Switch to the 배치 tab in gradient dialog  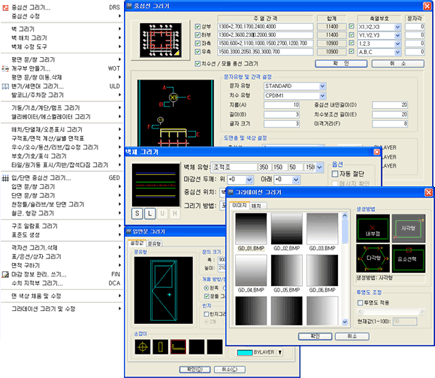256,206
